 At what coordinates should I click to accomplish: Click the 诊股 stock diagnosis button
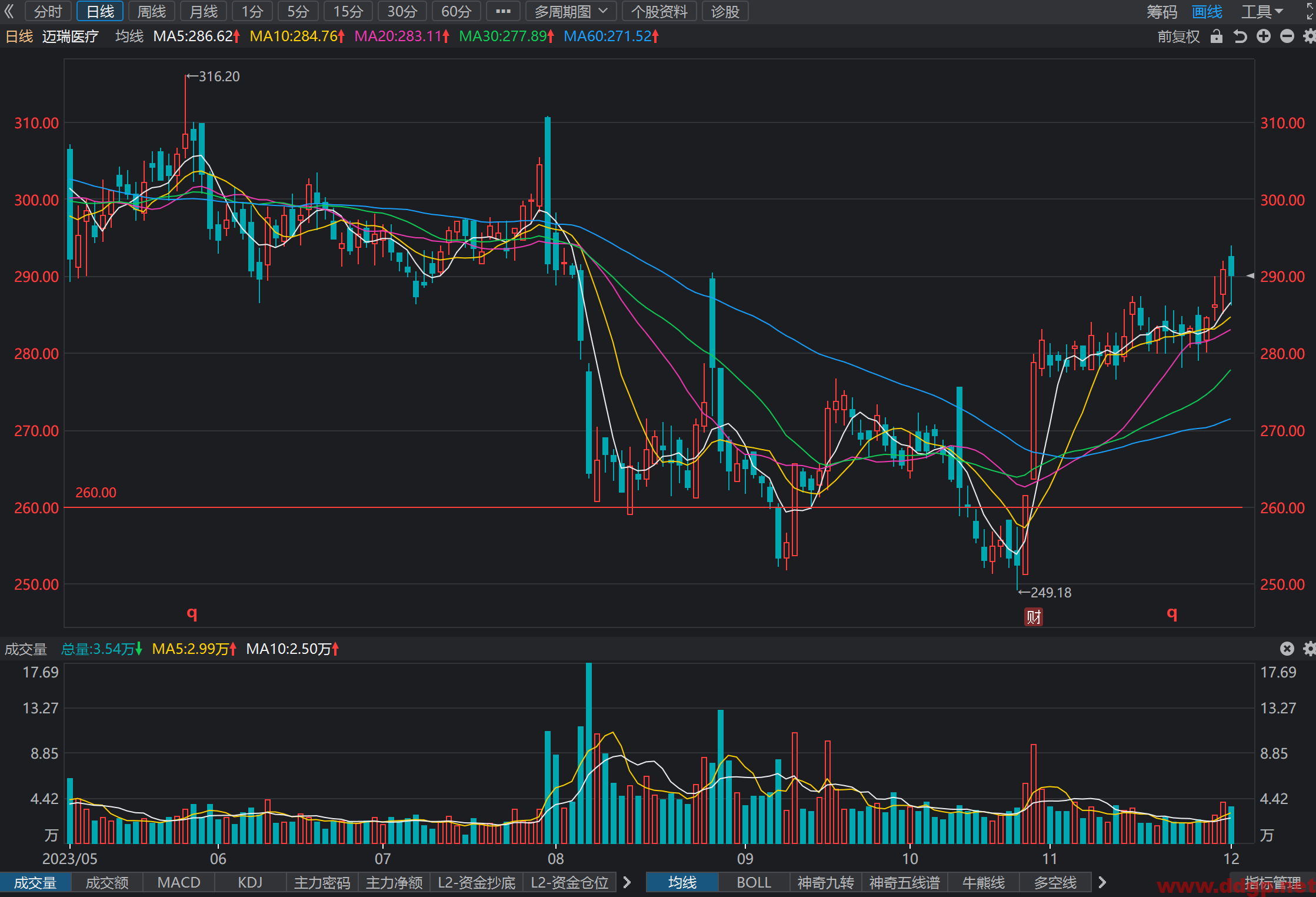tap(725, 11)
